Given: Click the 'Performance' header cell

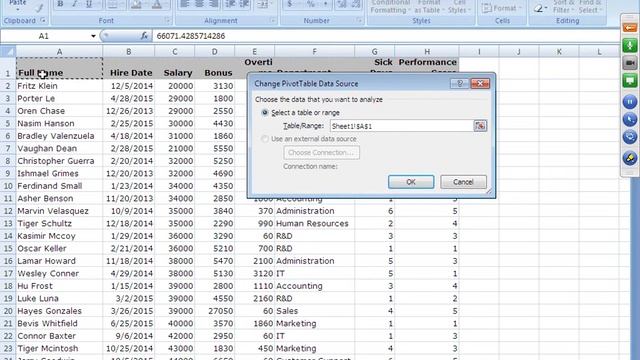Looking at the screenshot, I should pyautogui.click(x=427, y=68).
